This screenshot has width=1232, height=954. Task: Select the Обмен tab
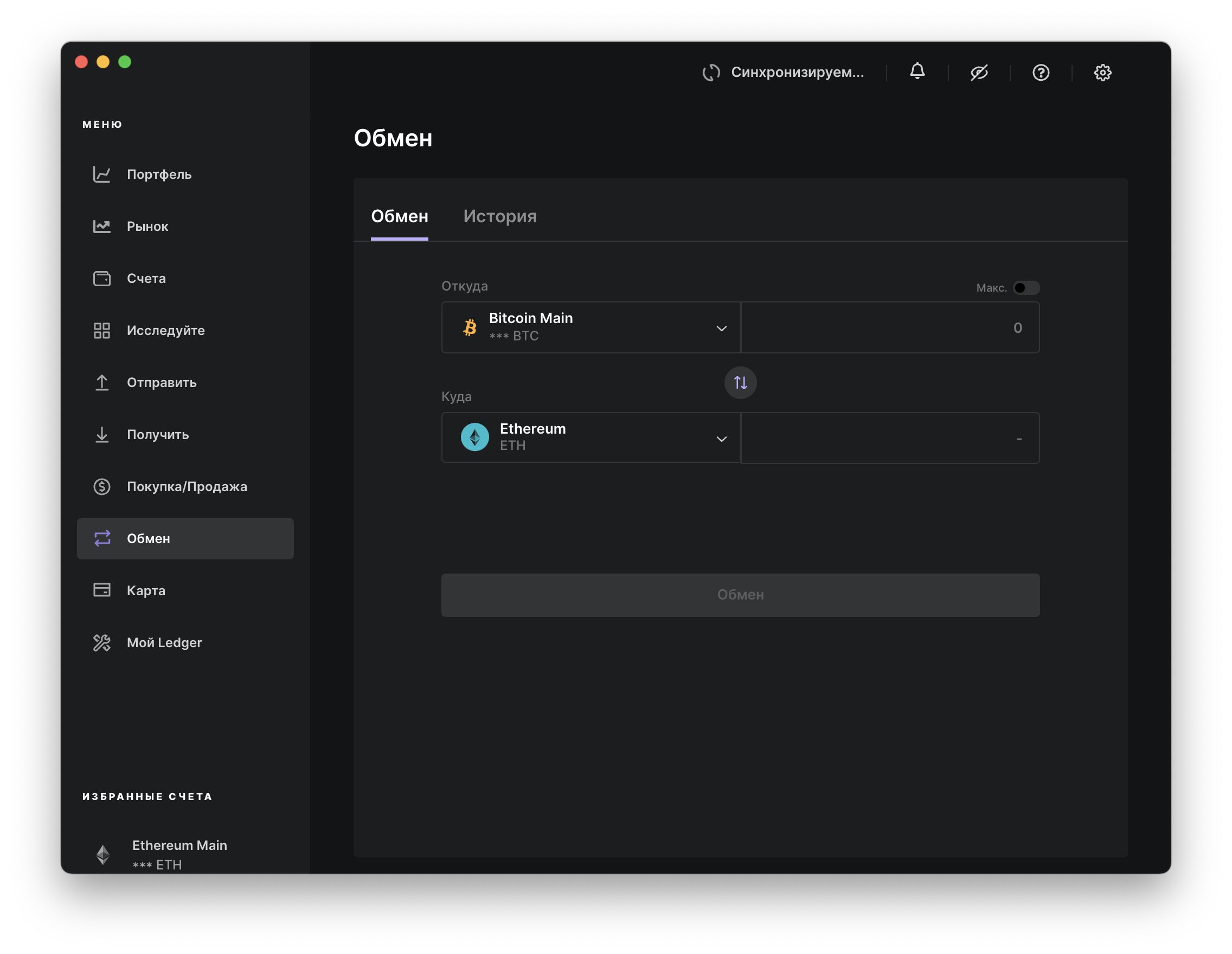(400, 216)
